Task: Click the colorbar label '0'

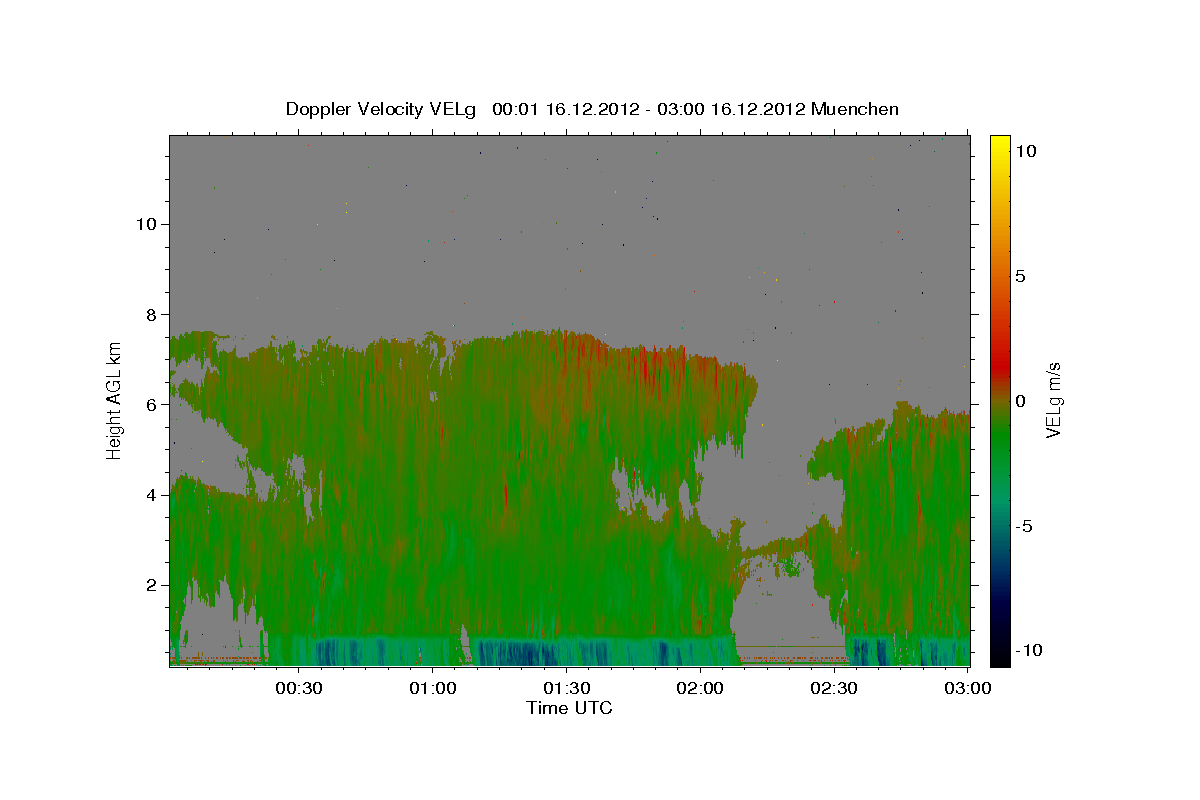Action: pos(1021,401)
